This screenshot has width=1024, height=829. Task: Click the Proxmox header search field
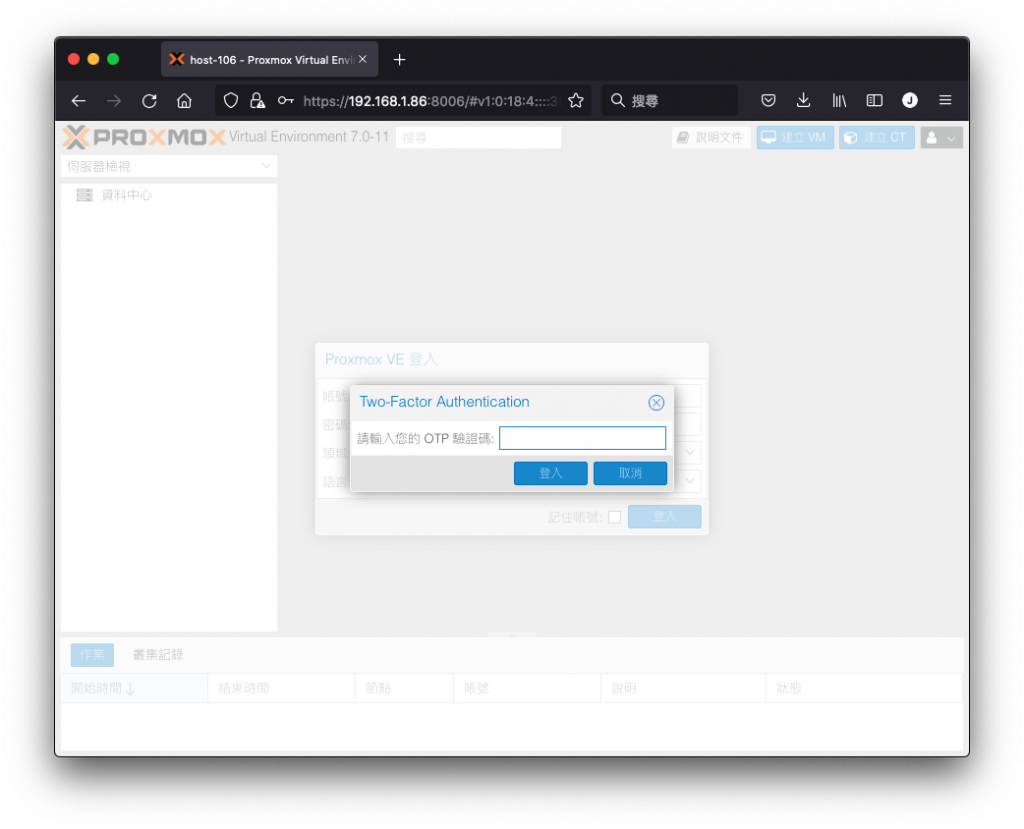(479, 138)
